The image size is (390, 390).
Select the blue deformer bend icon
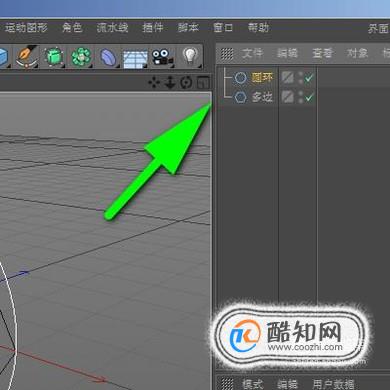click(x=108, y=57)
